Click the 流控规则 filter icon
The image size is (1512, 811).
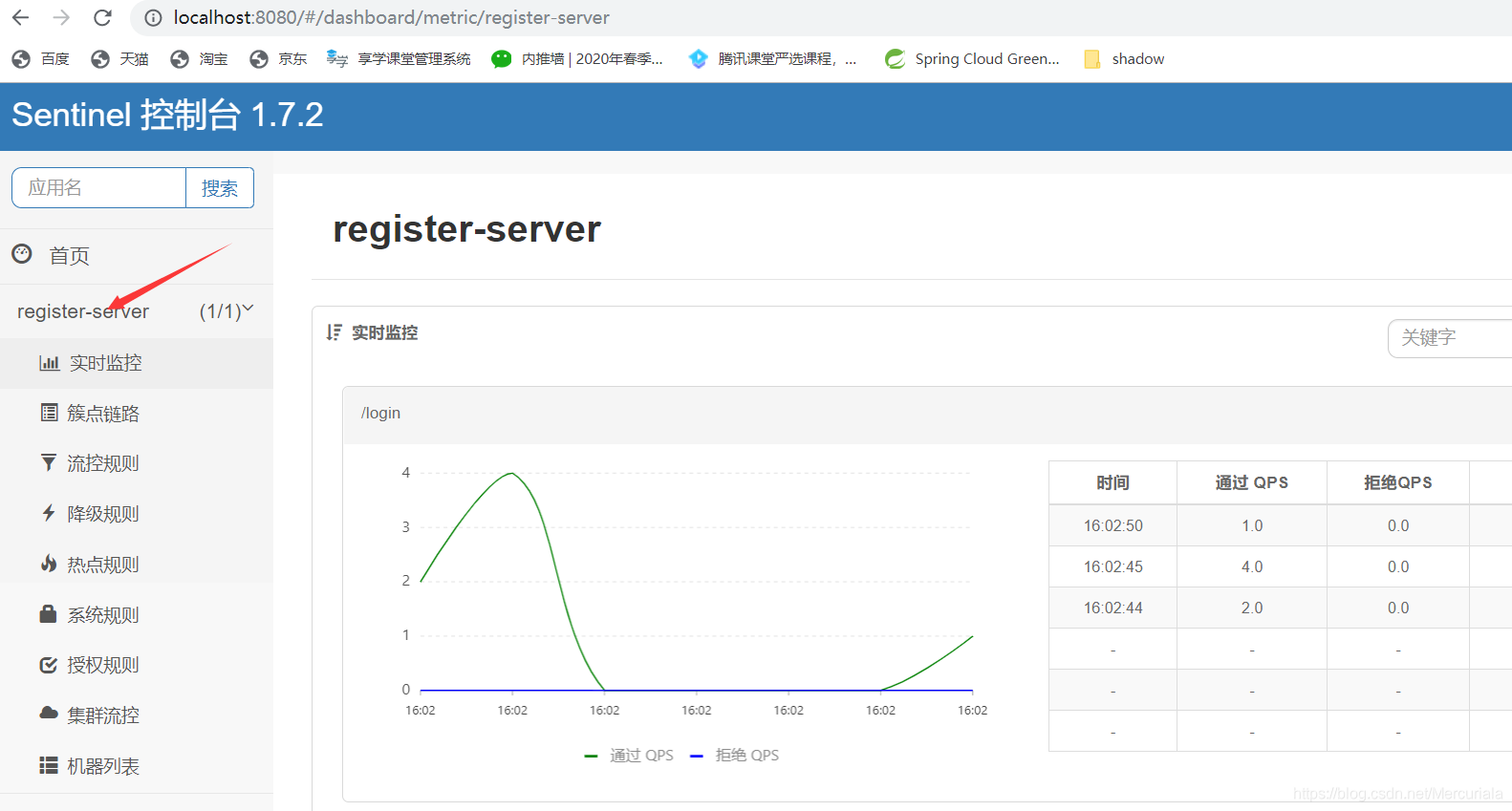point(49,462)
